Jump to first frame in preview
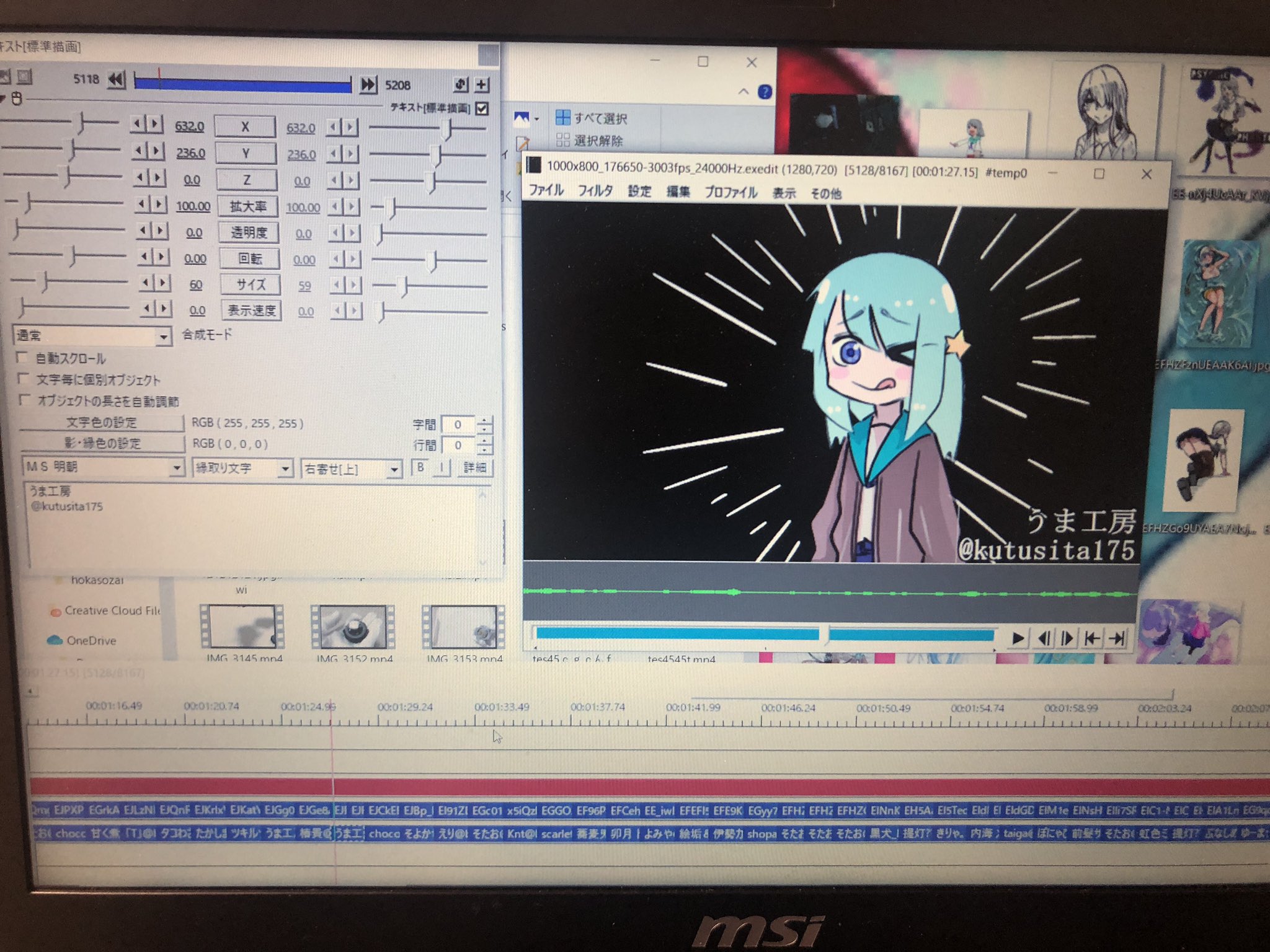The image size is (1270, 952). point(1091,638)
